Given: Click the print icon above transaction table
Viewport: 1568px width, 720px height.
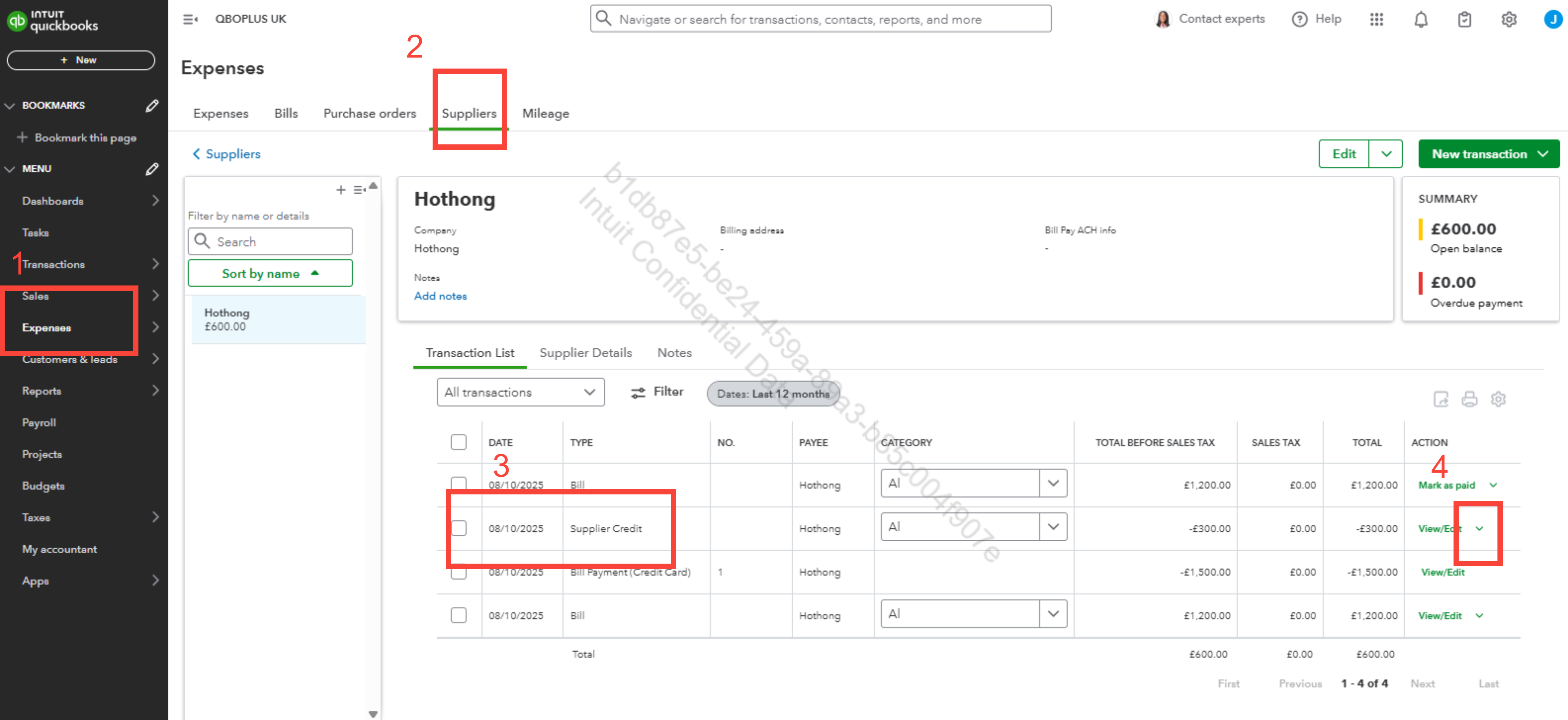Looking at the screenshot, I should tap(1470, 399).
